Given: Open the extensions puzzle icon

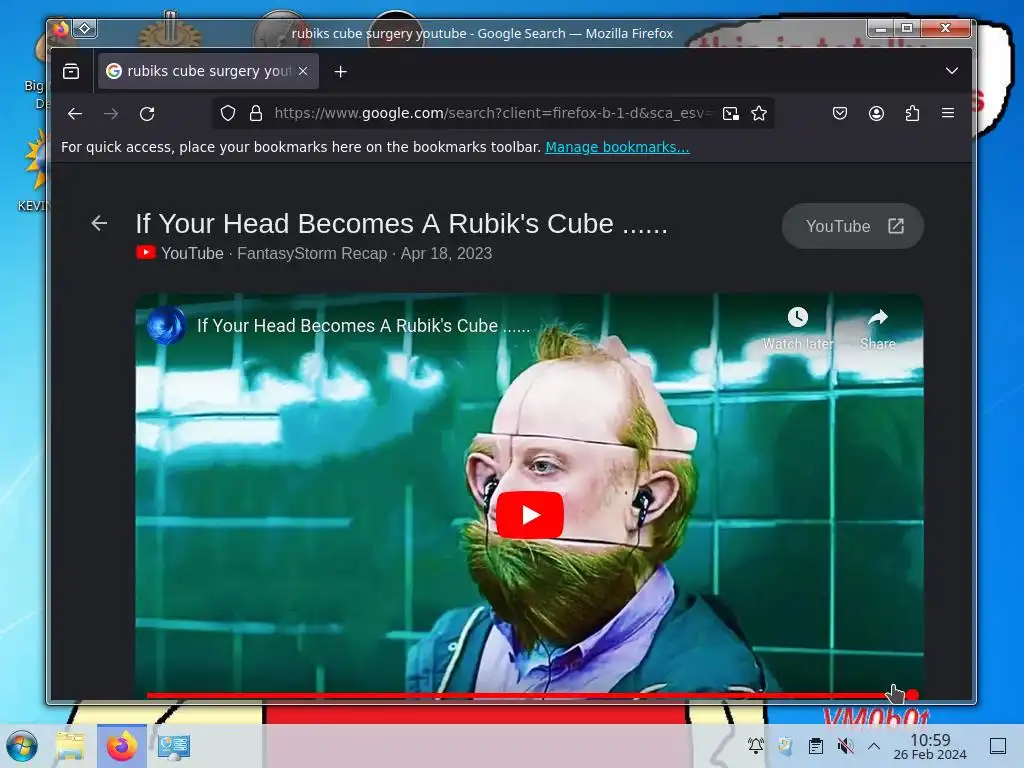Looking at the screenshot, I should pyautogui.click(x=912, y=114).
